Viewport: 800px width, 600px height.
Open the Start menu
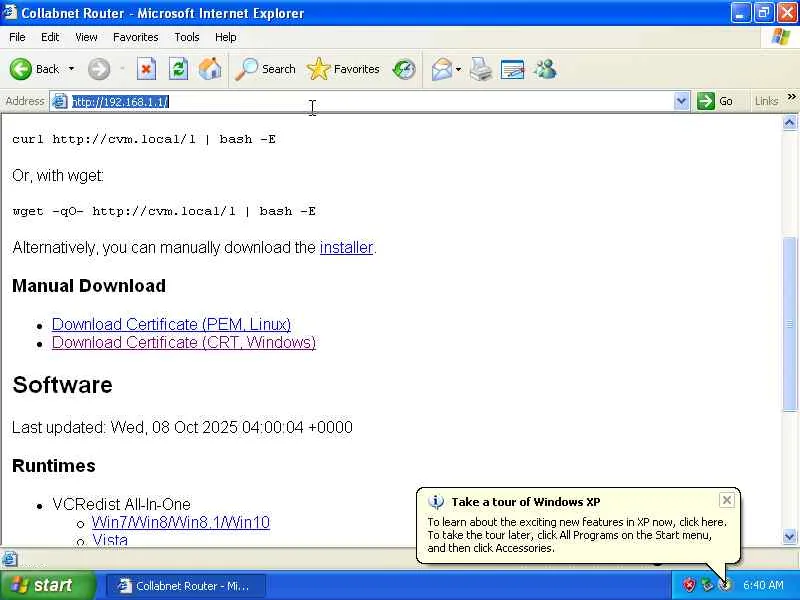point(47,585)
